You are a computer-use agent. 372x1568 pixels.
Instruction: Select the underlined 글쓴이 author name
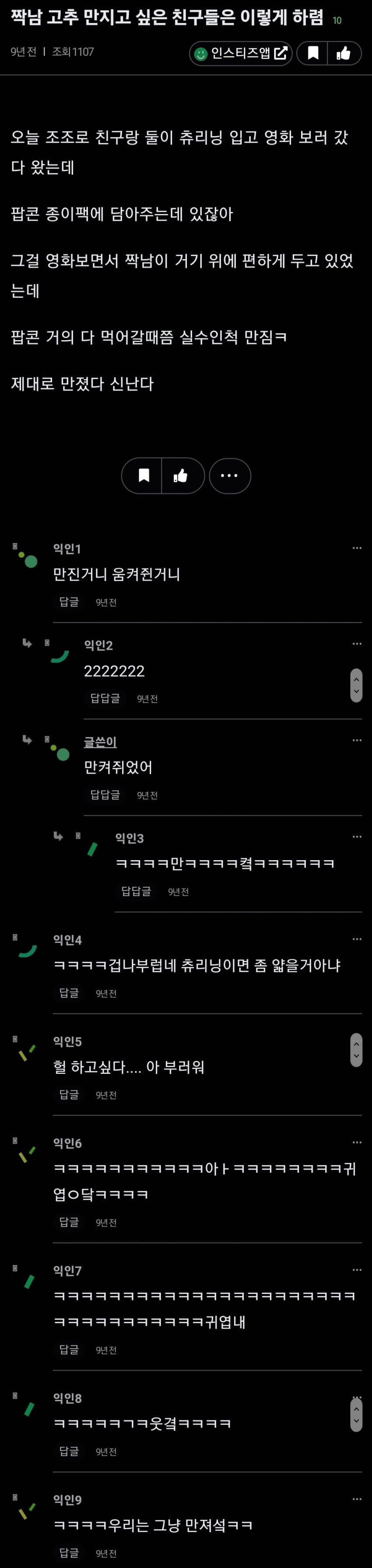100,742
